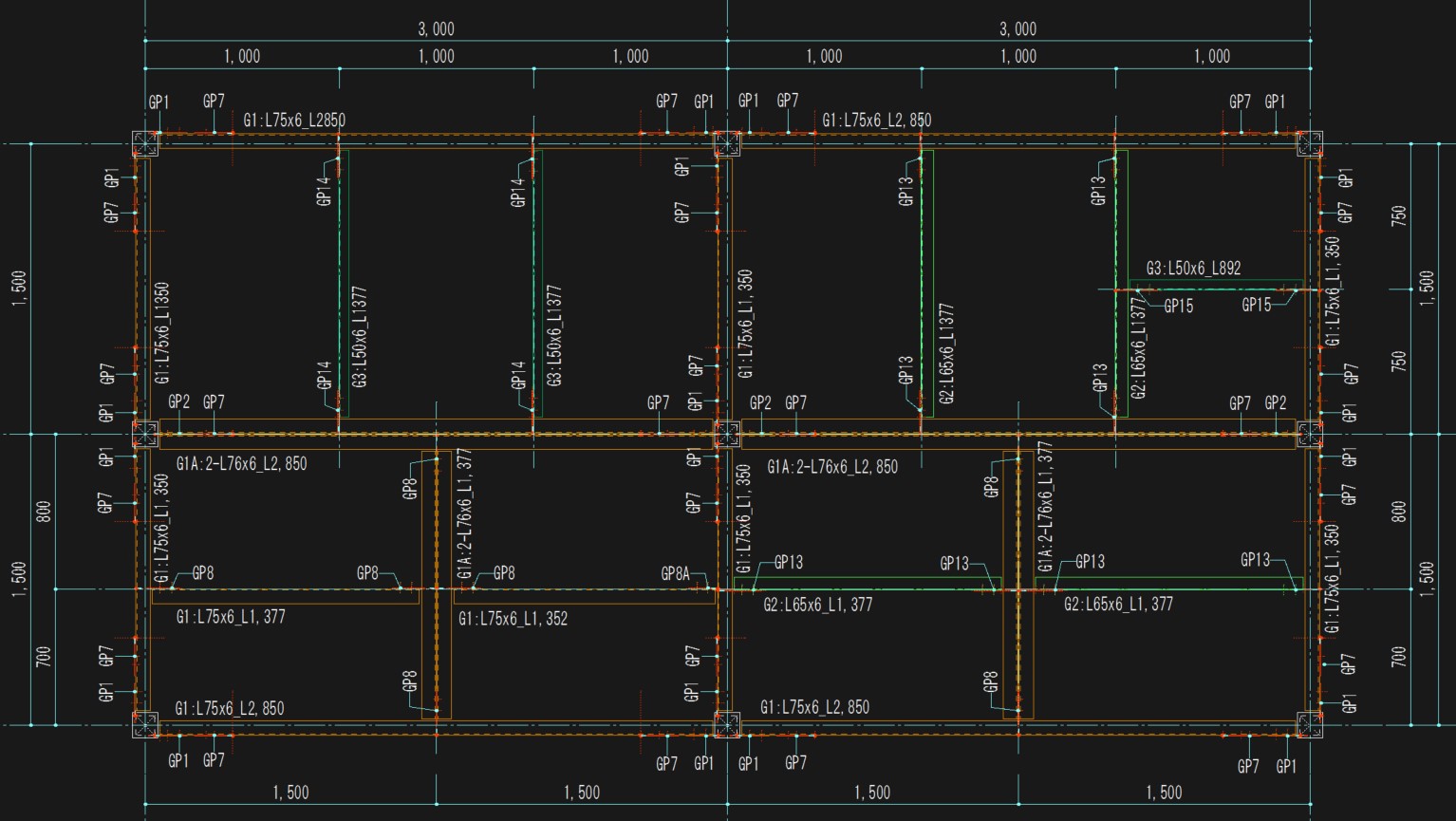The width and height of the screenshot is (1456, 821).
Task: Click the top-left corner column symbol
Action: click(x=144, y=144)
